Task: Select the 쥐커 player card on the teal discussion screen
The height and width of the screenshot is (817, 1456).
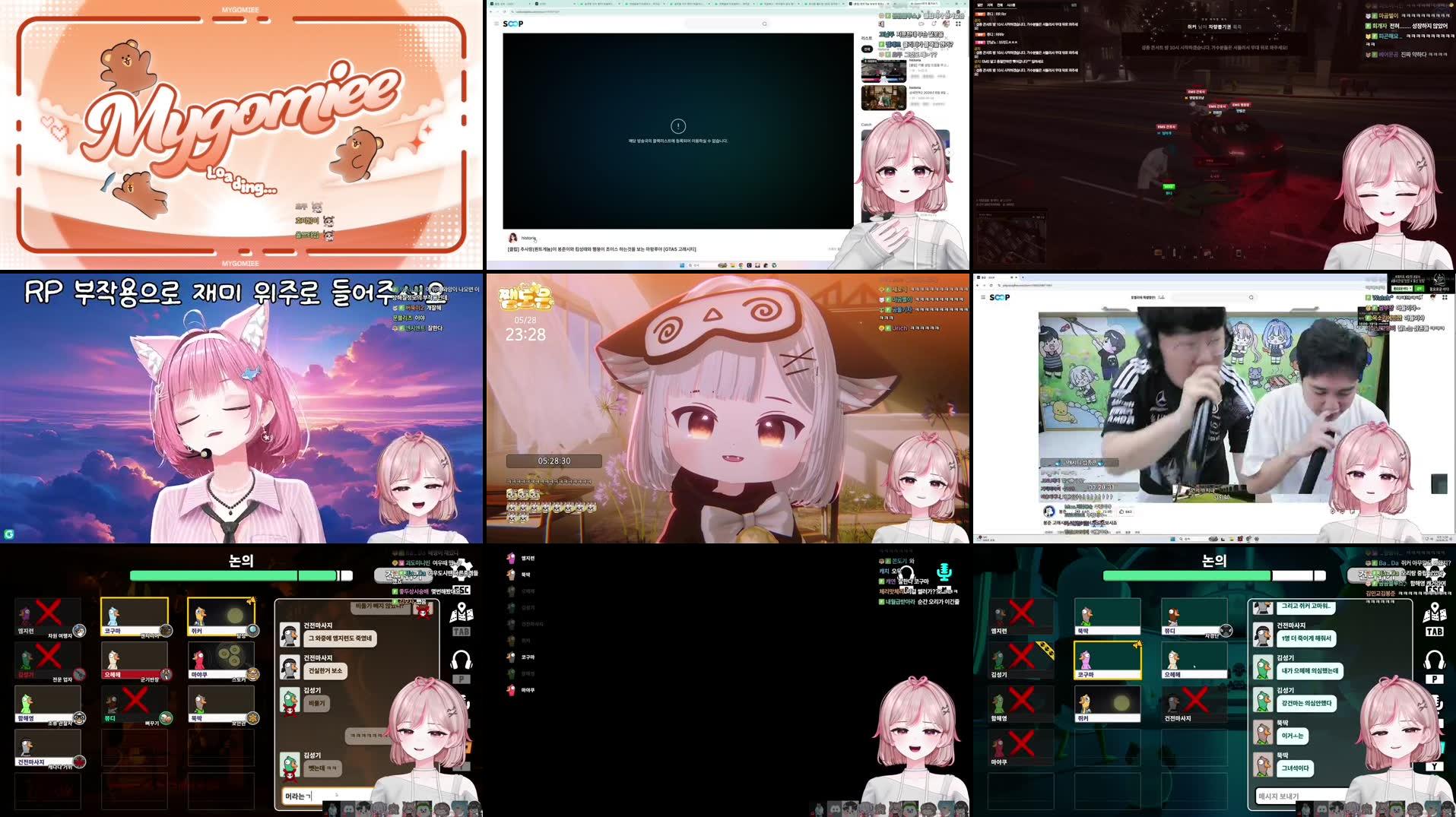Action: (1107, 705)
